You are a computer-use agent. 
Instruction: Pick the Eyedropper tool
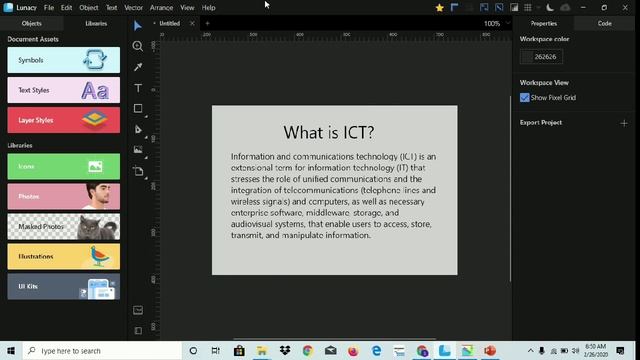point(138,67)
